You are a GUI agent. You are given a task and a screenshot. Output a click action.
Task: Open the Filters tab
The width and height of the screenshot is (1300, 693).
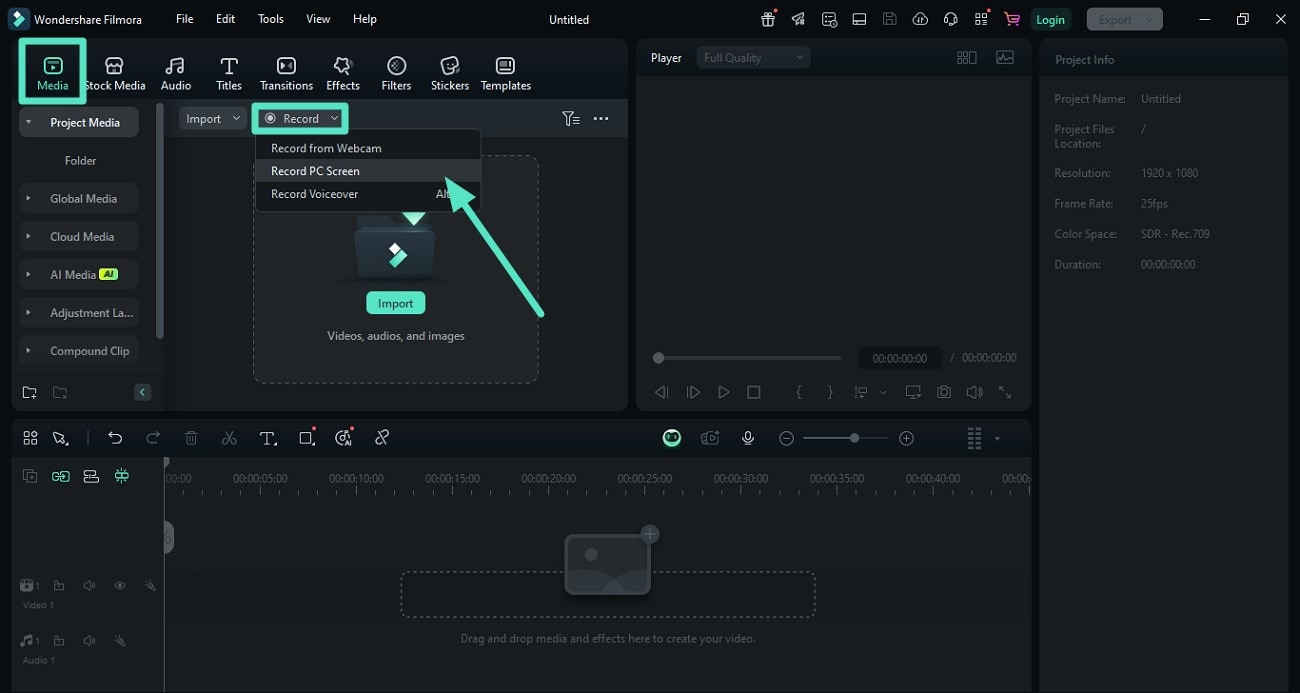396,73
